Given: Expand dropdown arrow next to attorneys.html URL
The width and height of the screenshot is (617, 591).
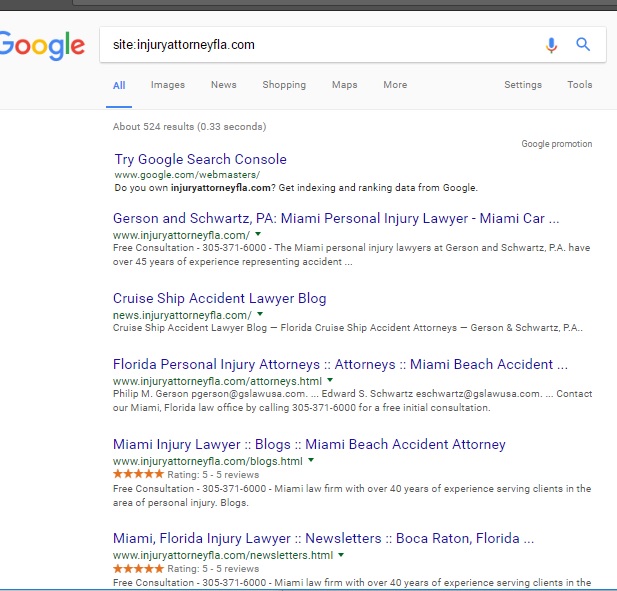Looking at the screenshot, I should (330, 380).
